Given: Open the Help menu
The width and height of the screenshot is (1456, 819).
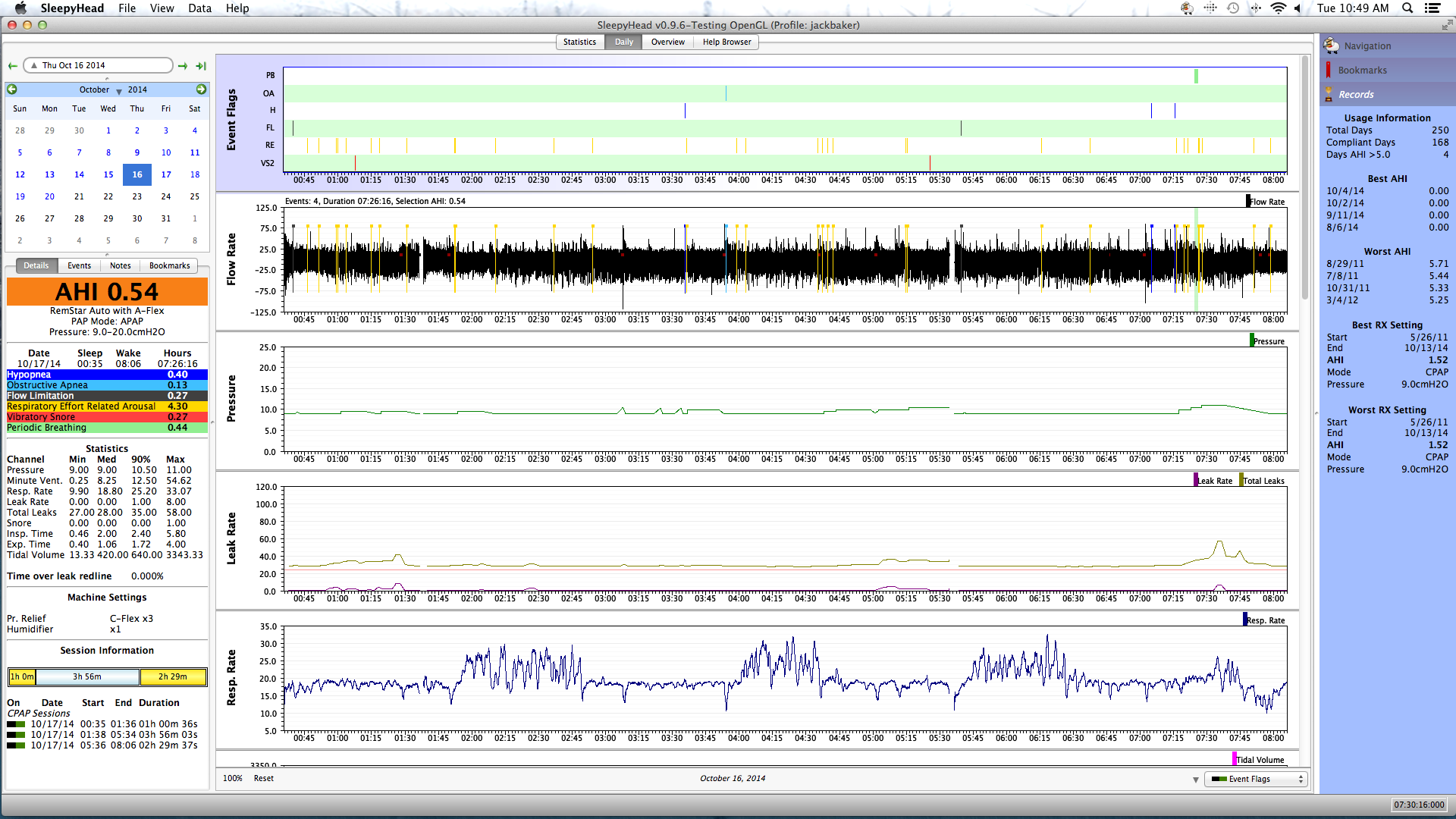Looking at the screenshot, I should click(237, 8).
